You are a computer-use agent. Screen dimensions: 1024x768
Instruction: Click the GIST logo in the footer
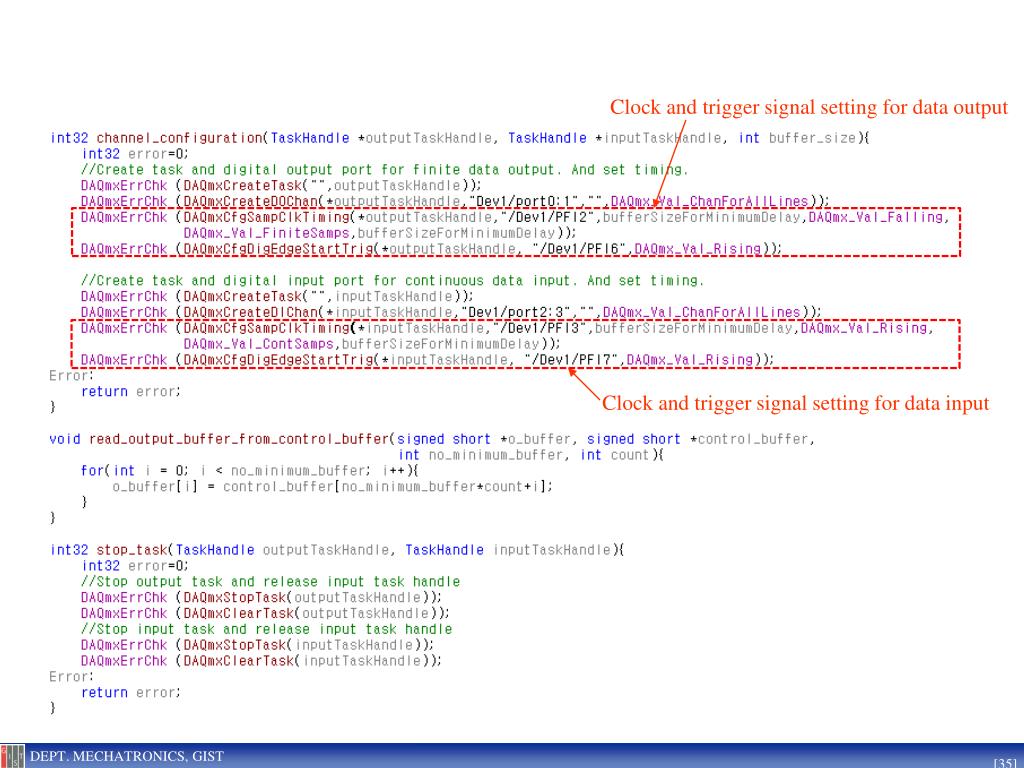coord(12,757)
